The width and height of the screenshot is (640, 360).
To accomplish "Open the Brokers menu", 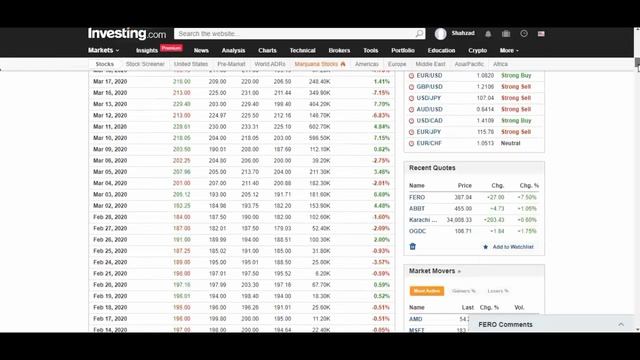I will pyautogui.click(x=339, y=51).
